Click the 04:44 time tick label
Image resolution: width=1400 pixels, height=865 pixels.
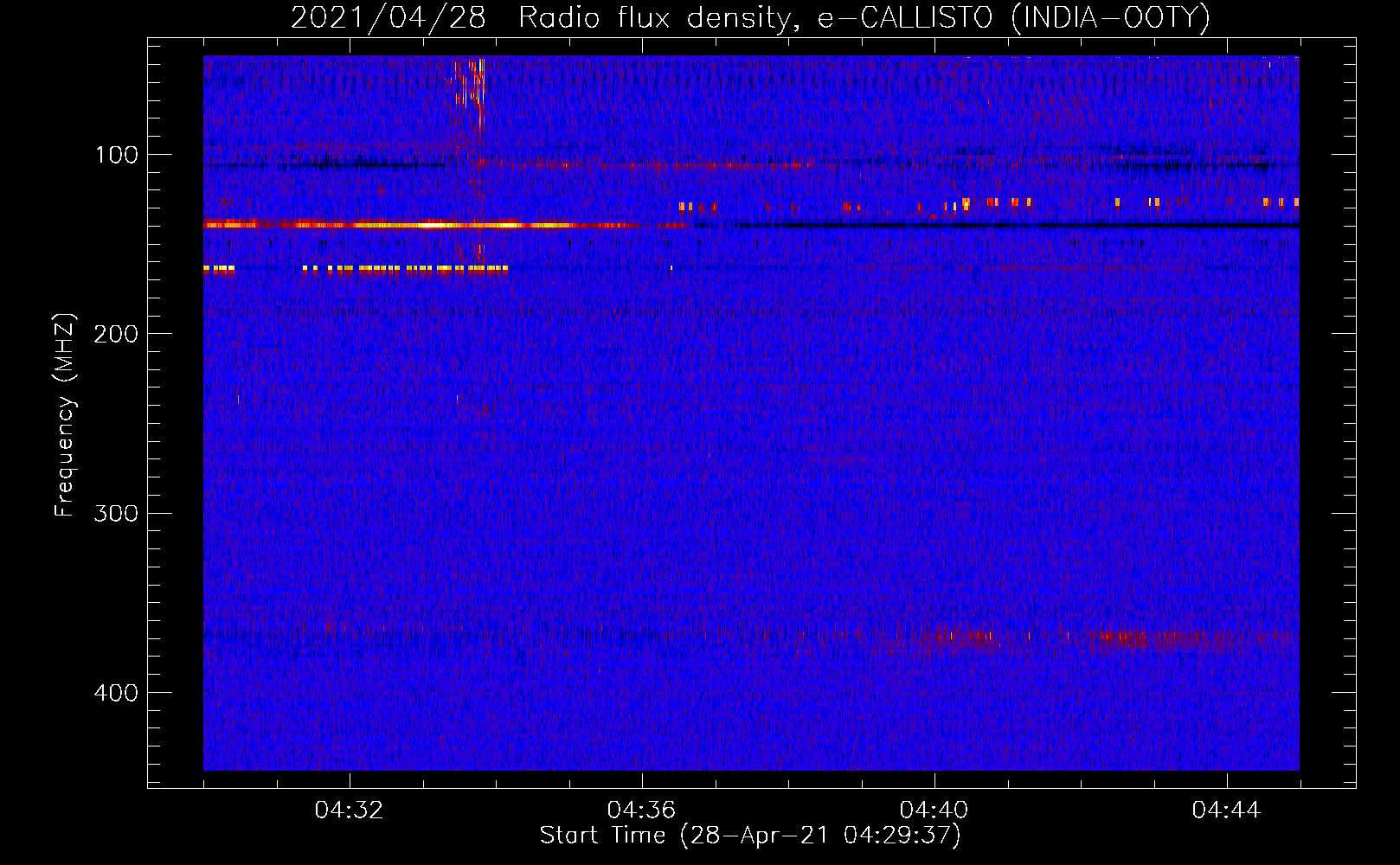(1226, 811)
